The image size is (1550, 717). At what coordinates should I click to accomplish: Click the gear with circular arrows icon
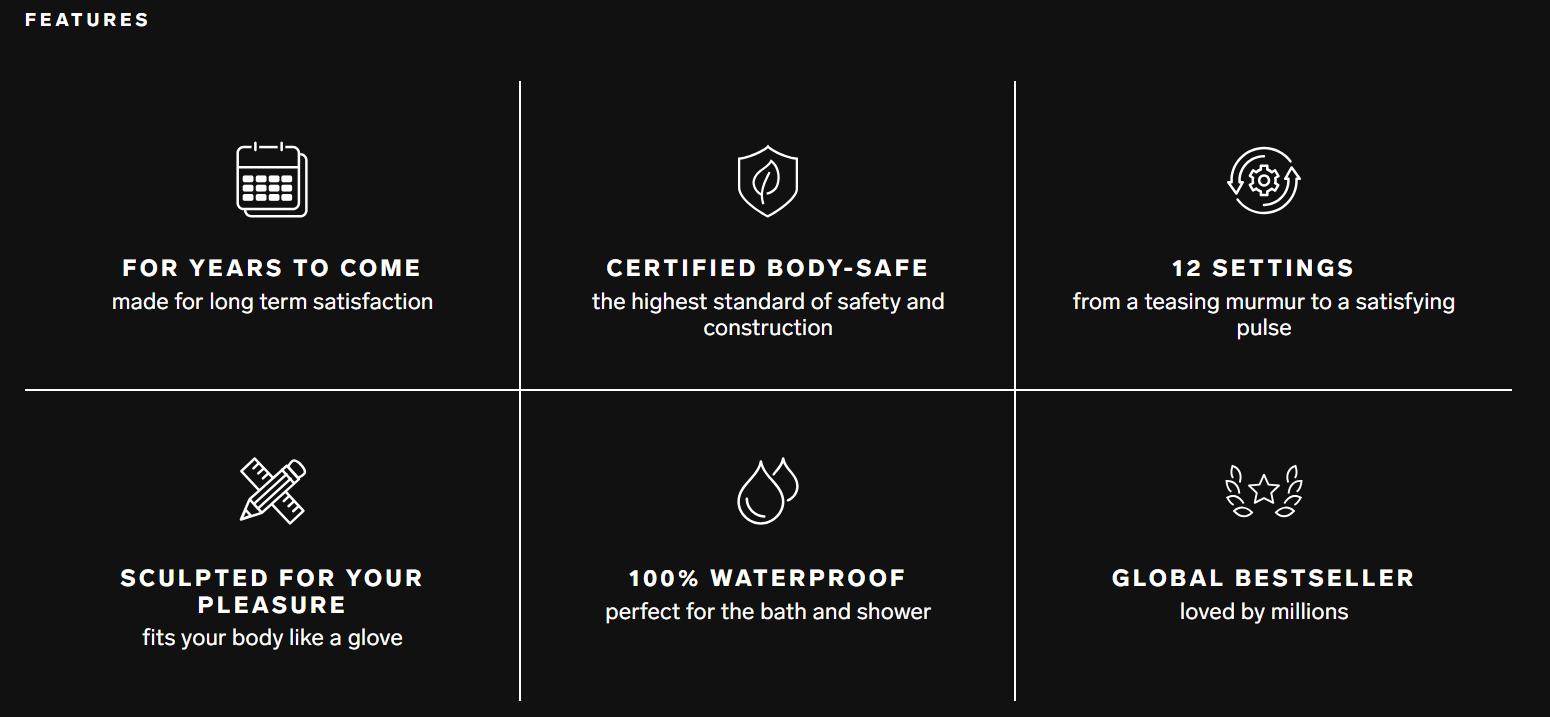[x=1263, y=180]
